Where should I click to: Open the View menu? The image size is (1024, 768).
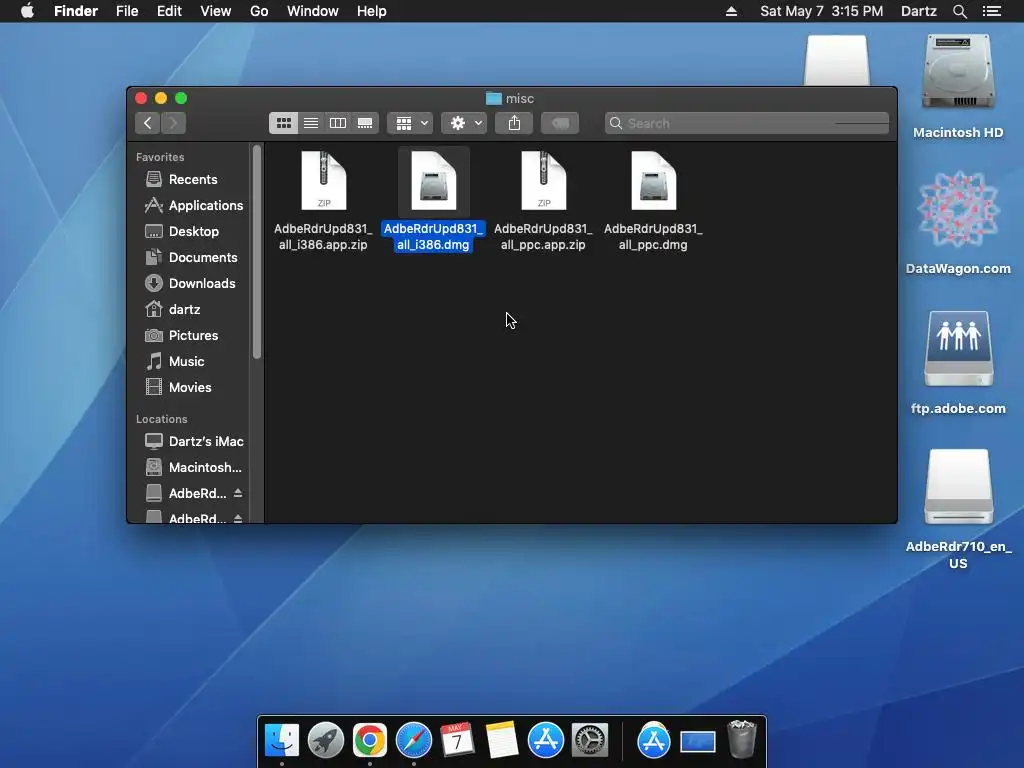click(x=216, y=11)
